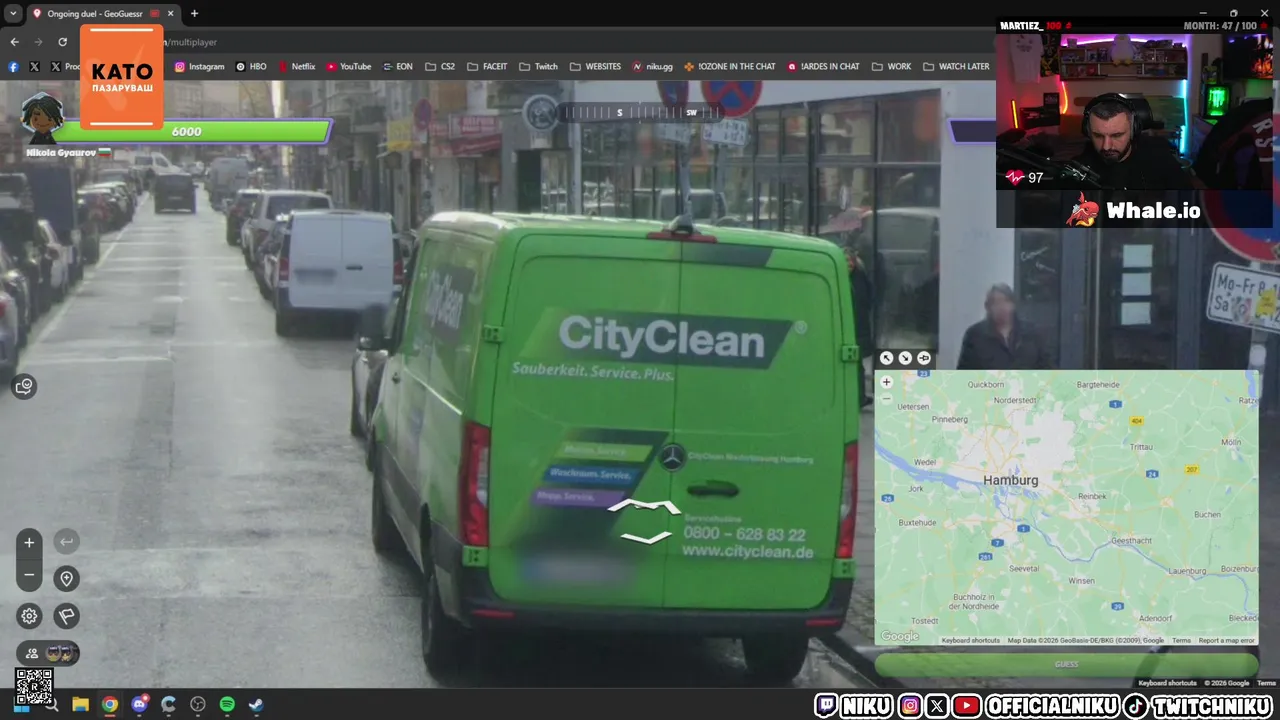Return to start pin location
Screen dimensions: 1280x720
[x=66, y=579]
